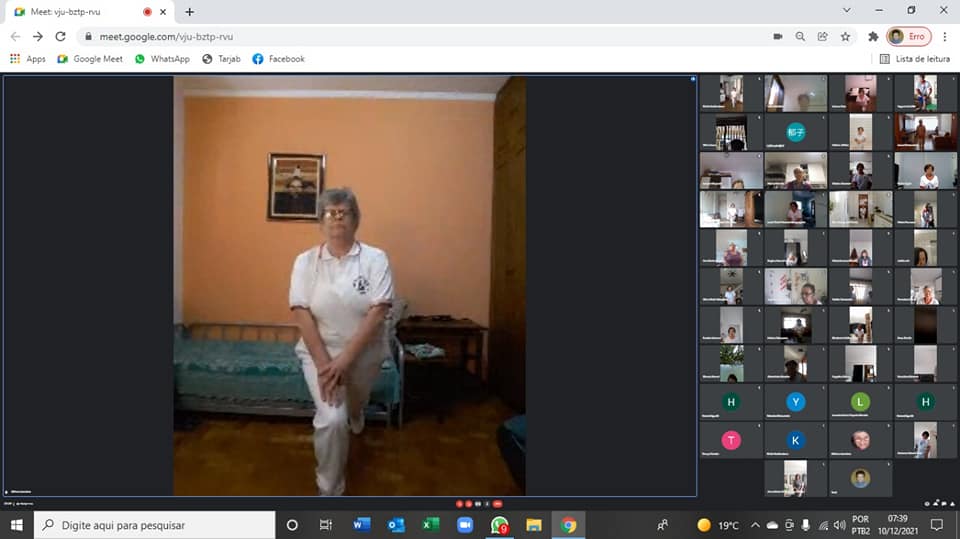
Task: Click the camera indicator in the address bar
Action: [778, 36]
